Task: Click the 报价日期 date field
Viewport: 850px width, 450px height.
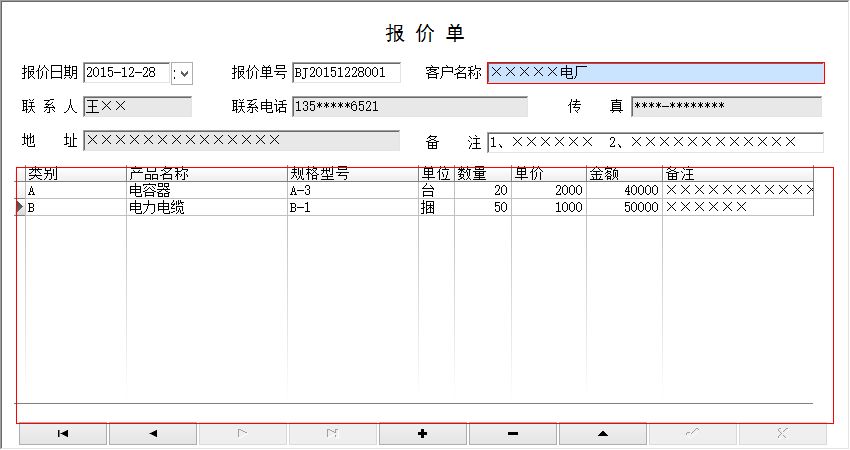Action: (x=127, y=73)
